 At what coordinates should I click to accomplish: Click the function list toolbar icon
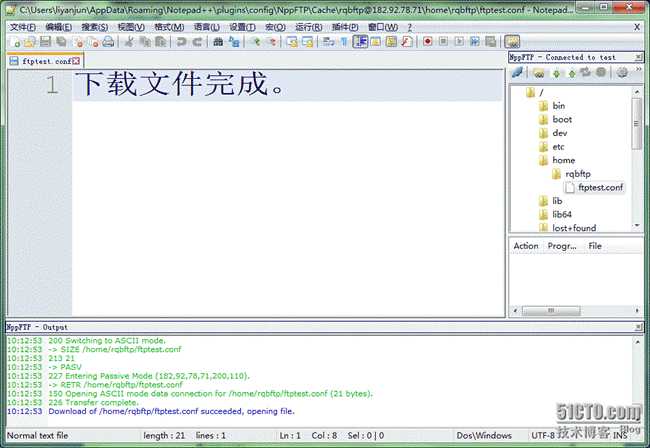(x=407, y=42)
